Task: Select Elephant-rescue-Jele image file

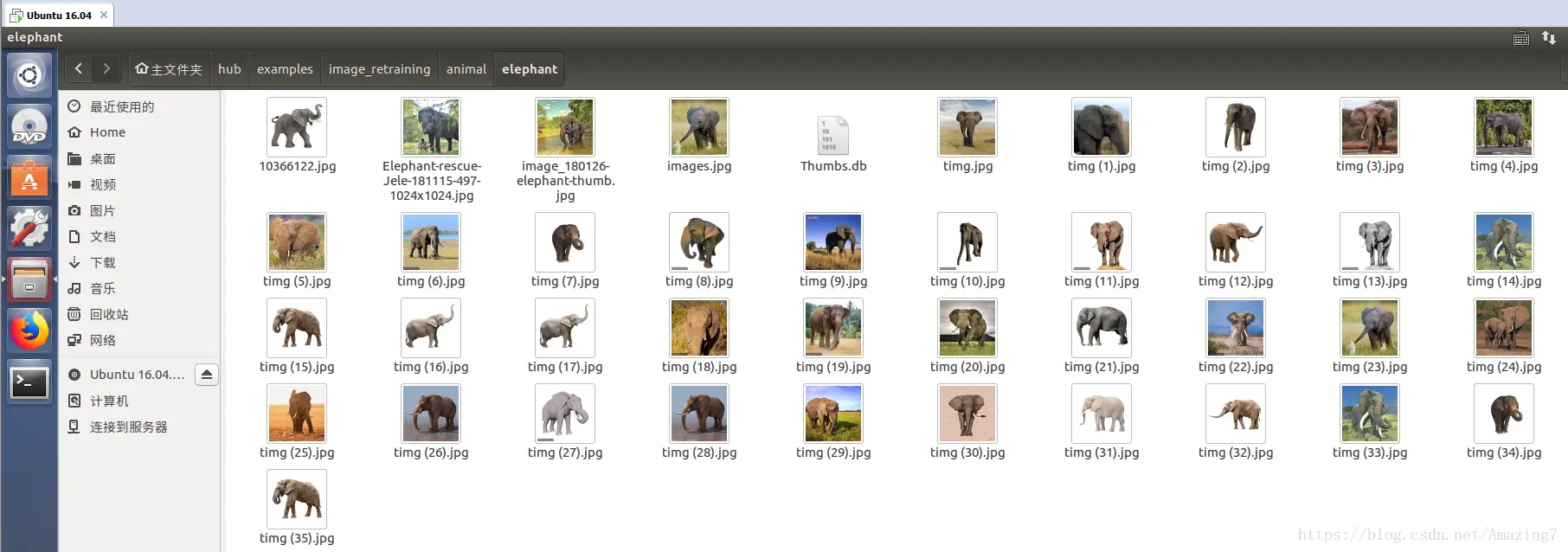Action: (x=431, y=126)
